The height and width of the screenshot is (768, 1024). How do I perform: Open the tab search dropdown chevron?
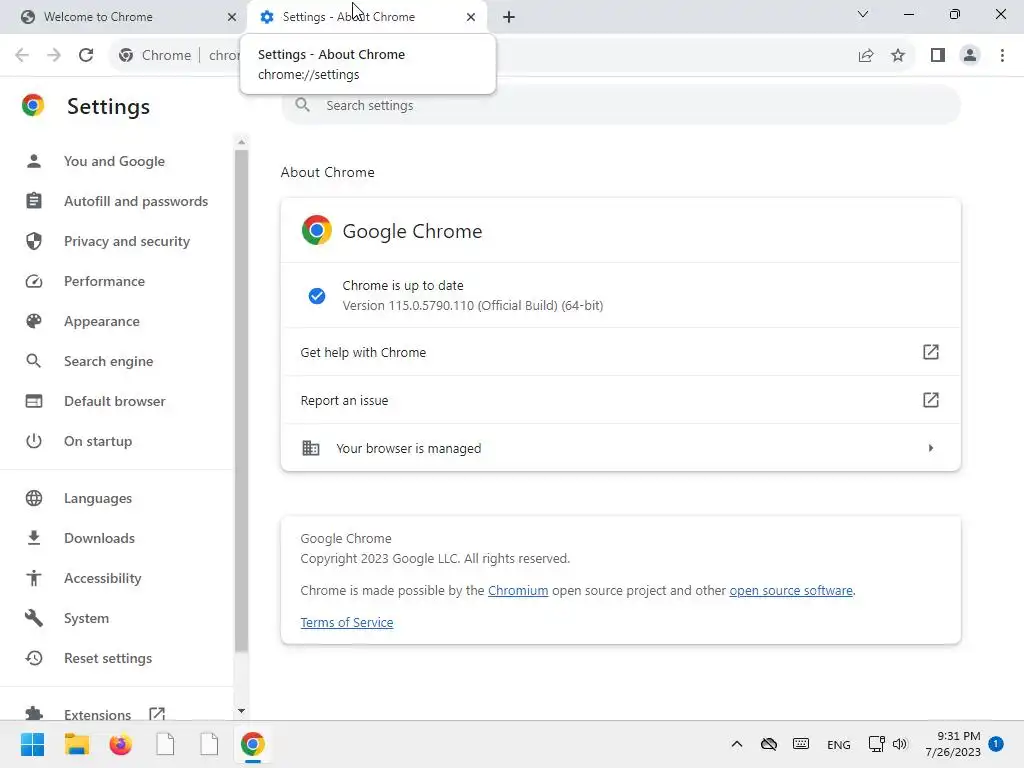tap(863, 14)
